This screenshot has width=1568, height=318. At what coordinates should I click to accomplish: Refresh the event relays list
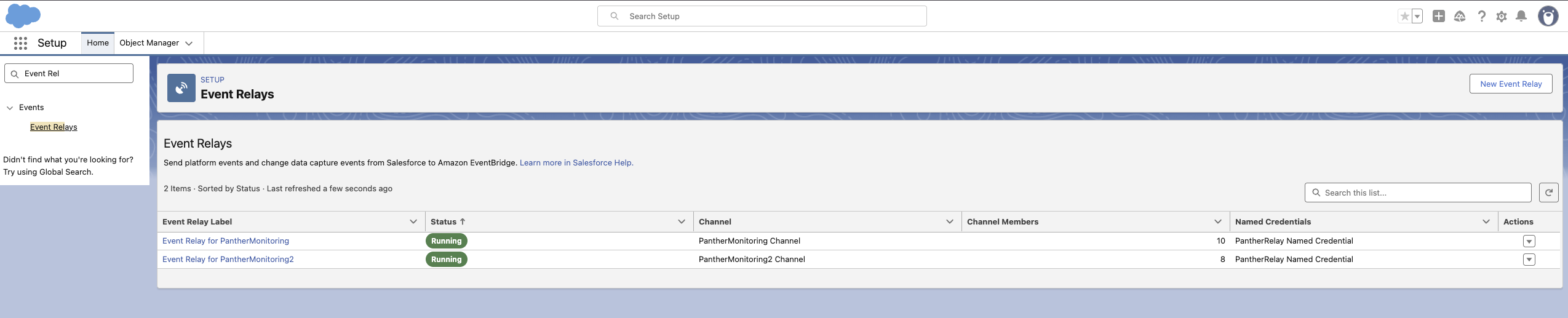[1549, 193]
